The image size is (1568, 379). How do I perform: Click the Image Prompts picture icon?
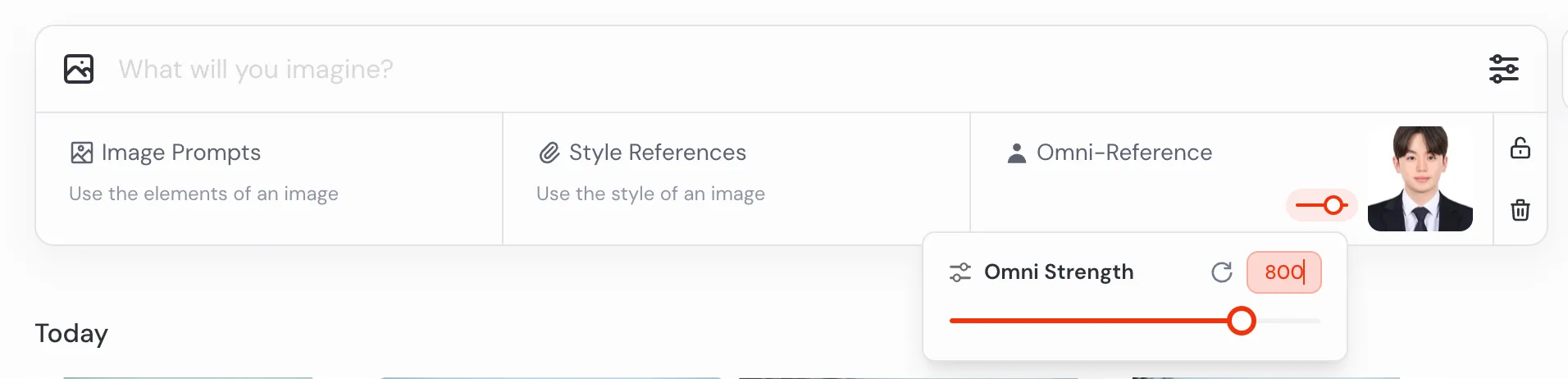[82, 153]
